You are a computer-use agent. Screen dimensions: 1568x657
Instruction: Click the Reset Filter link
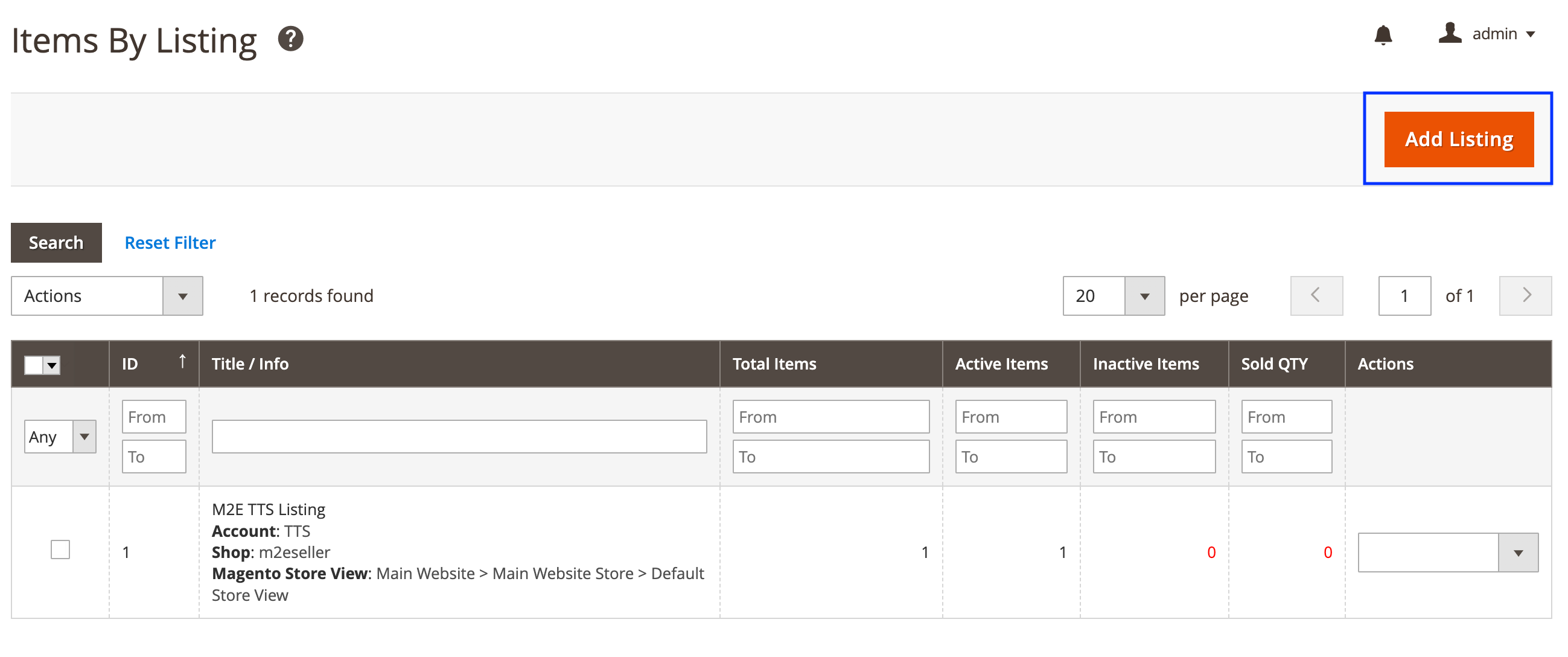click(x=170, y=242)
